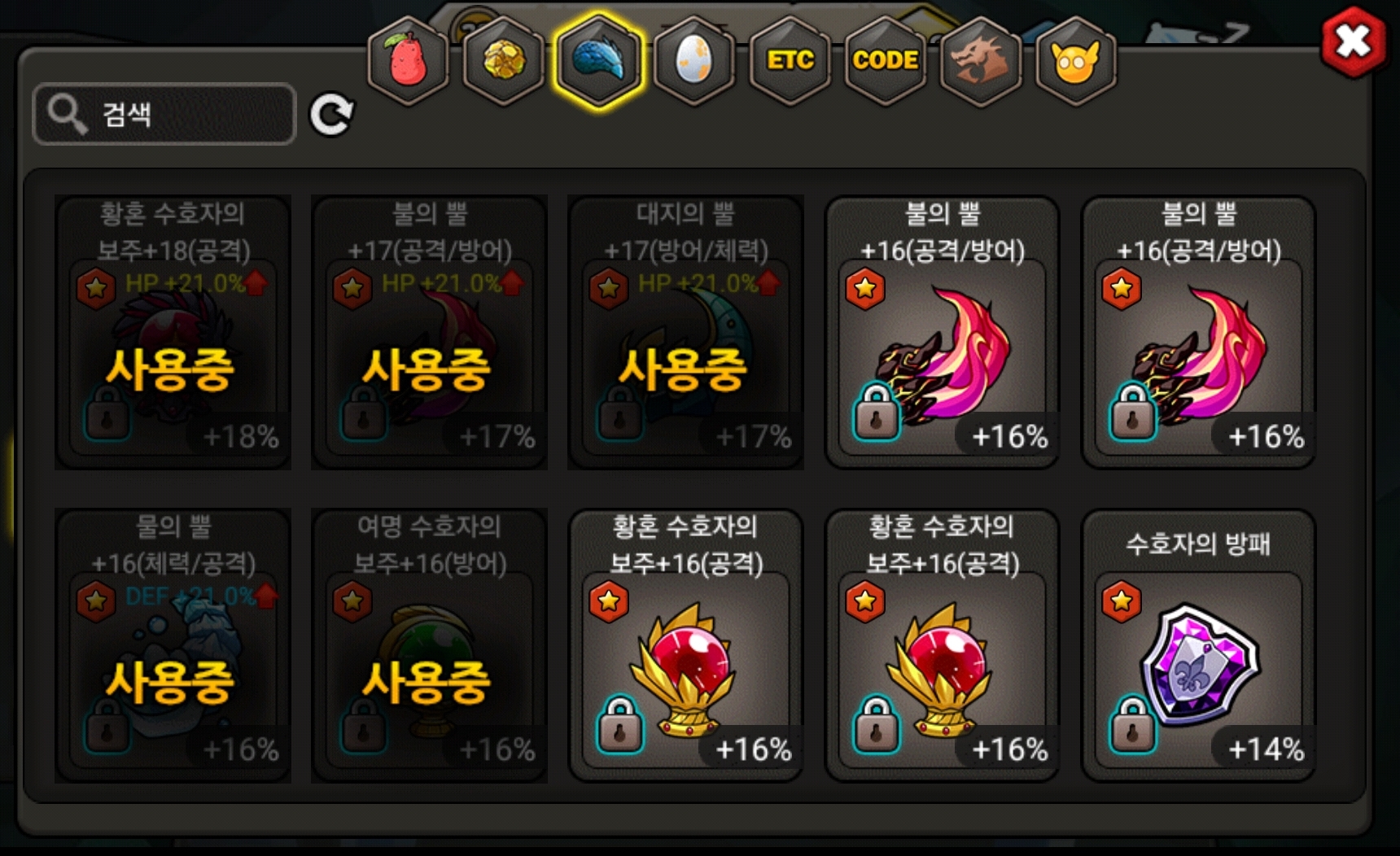This screenshot has width=1400, height=856.
Task: Click the star badge on the last 불의 뿔 +16
Action: click(x=1121, y=289)
